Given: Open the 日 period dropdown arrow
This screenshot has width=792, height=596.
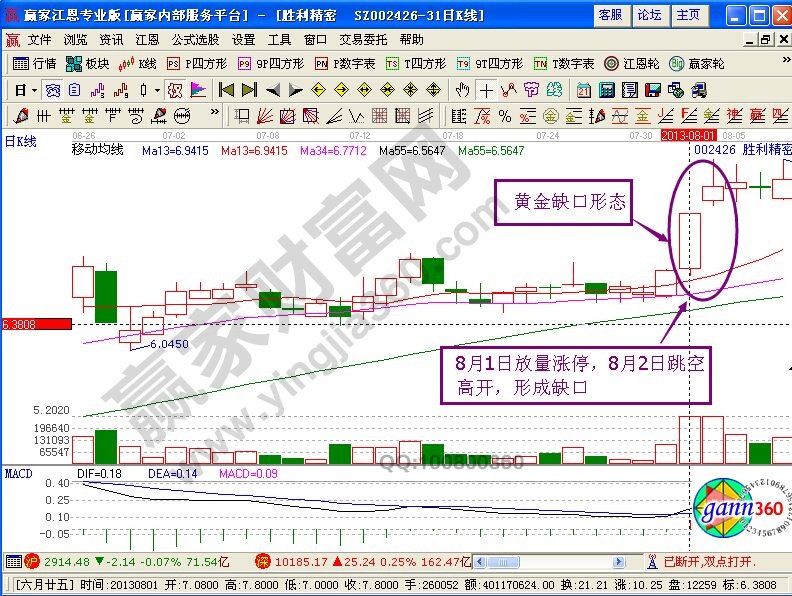Looking at the screenshot, I should click(x=32, y=90).
